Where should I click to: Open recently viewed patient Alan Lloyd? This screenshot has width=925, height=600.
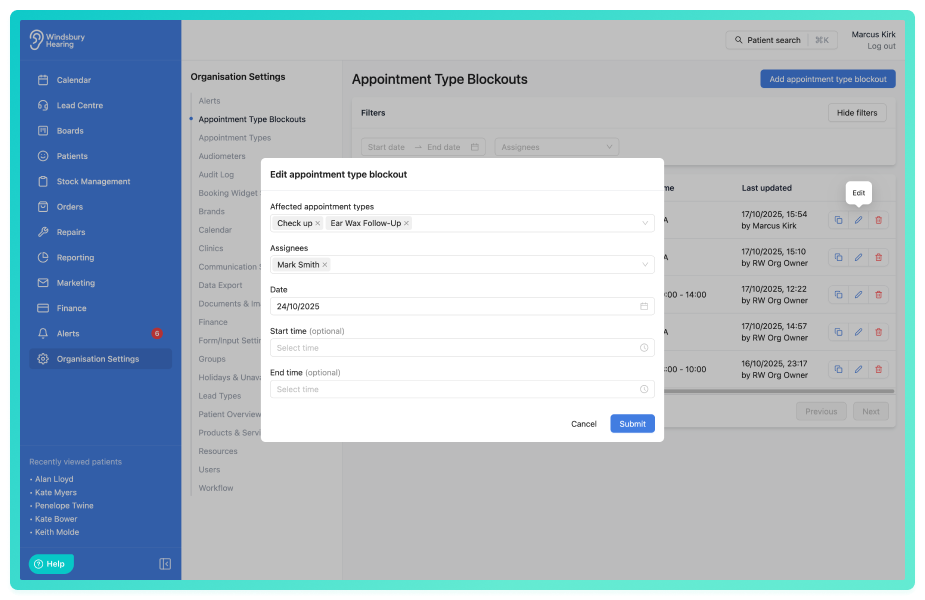click(54, 480)
